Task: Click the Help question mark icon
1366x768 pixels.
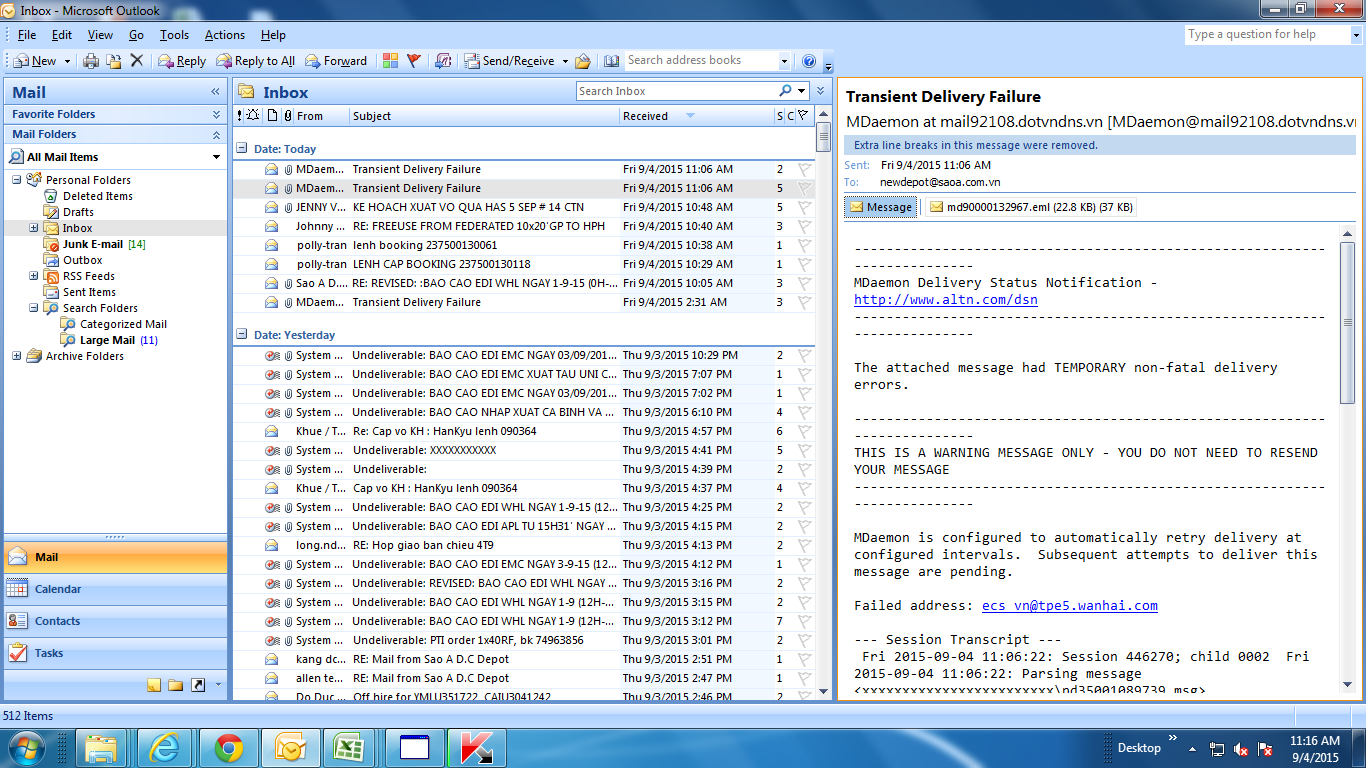Action: pos(809,61)
